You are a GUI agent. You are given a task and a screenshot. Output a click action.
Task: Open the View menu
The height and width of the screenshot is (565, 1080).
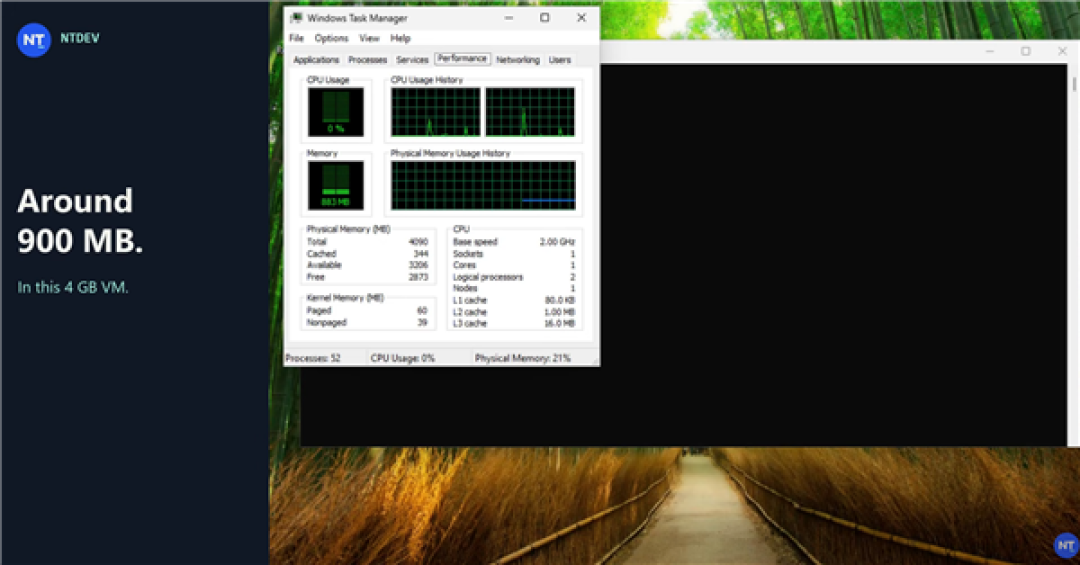pos(369,39)
